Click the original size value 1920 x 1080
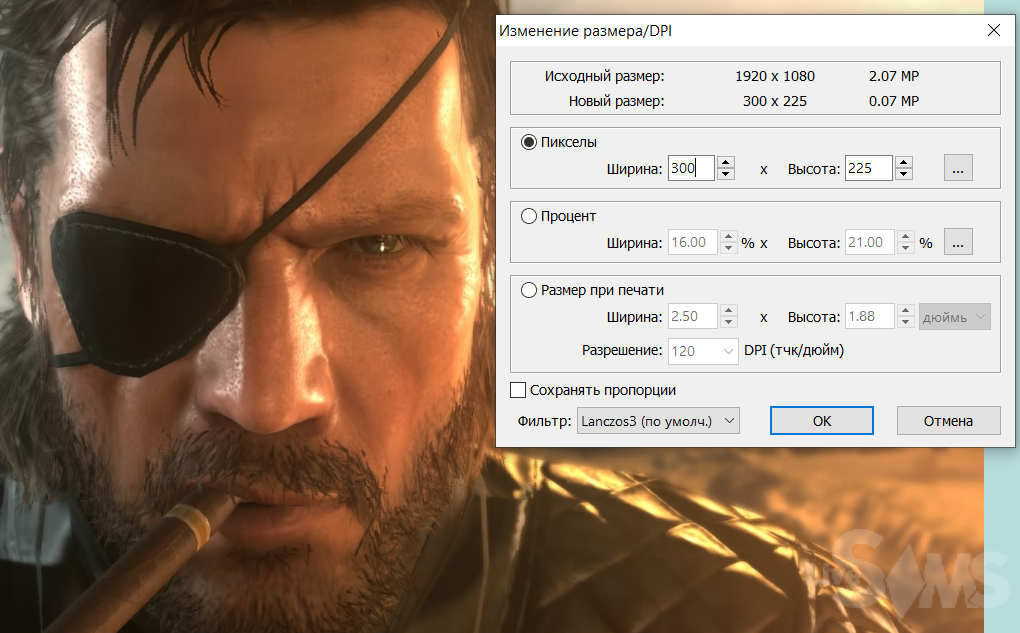 [x=775, y=76]
